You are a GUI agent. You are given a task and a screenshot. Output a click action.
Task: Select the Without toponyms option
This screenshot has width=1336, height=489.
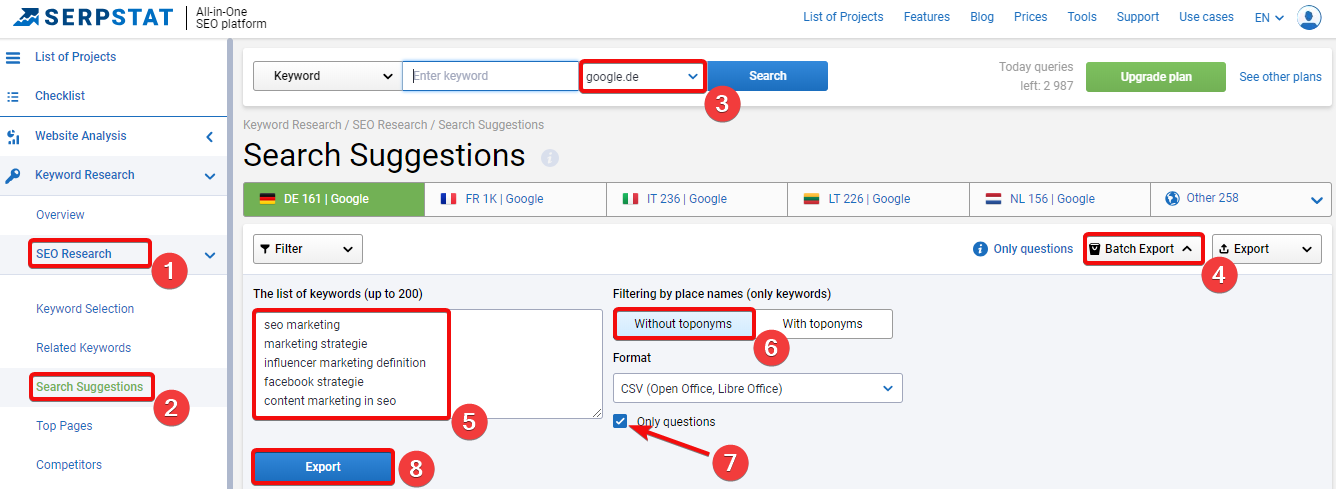[x=683, y=324]
